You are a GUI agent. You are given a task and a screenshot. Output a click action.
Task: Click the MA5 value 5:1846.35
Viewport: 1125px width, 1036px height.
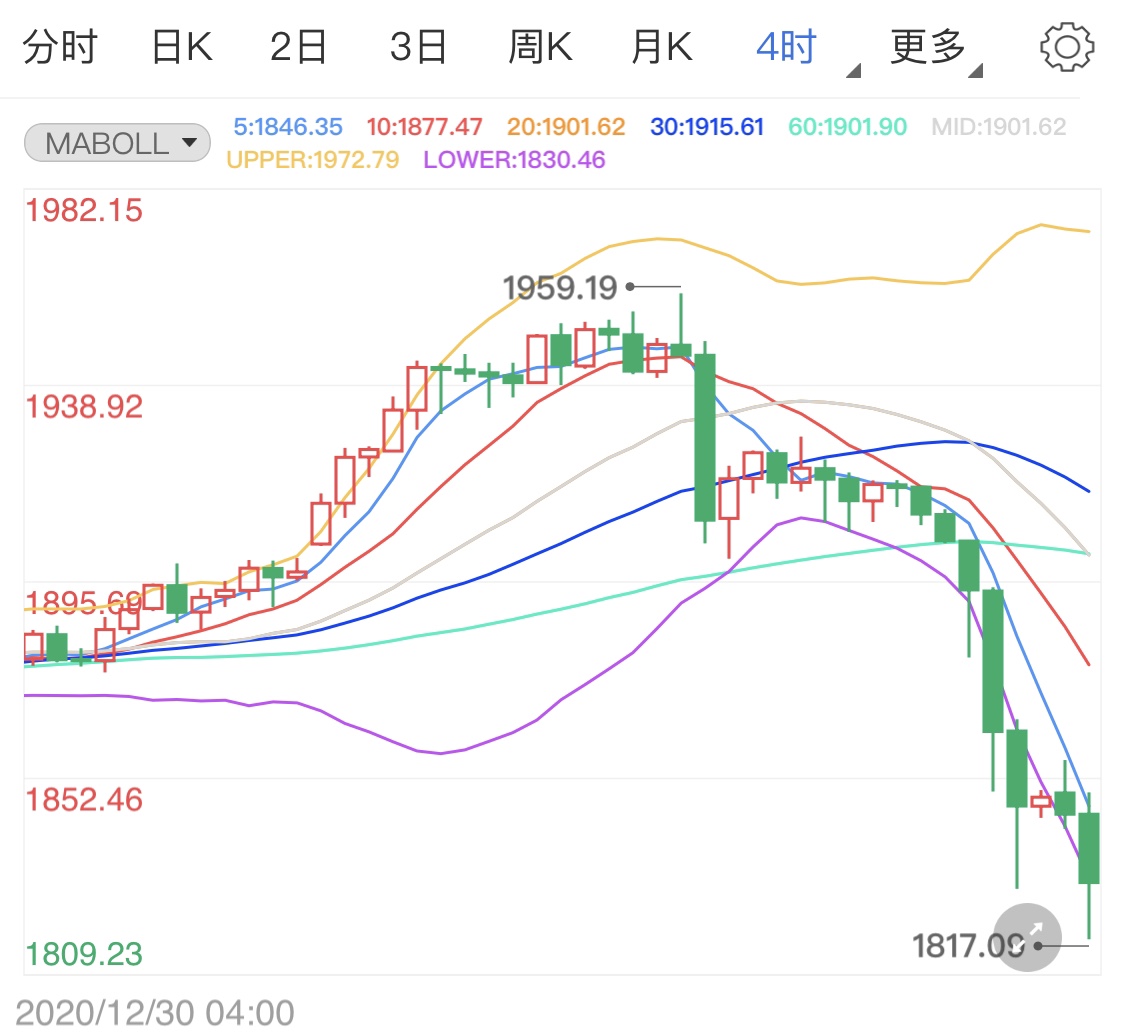(288, 127)
